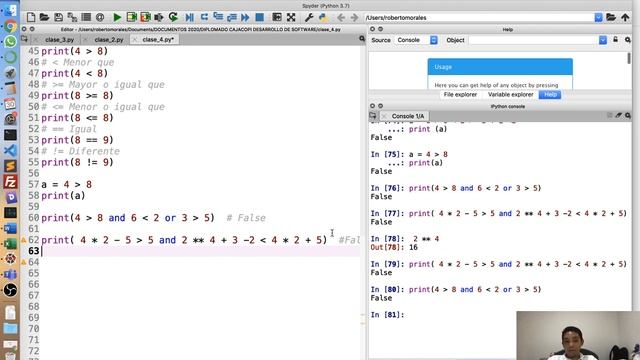Image resolution: width=640 pixels, height=360 pixels.
Task: Search in Help pane magnifier icon
Action: [628, 40]
